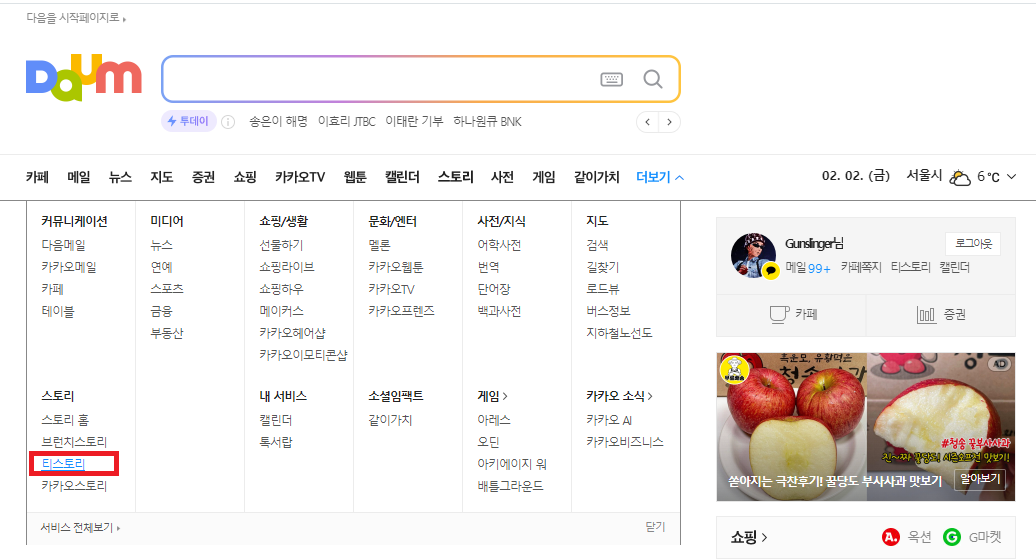Open 같이가치 in navigation bar
Viewport: 1036px width, 559px height.
(596, 177)
